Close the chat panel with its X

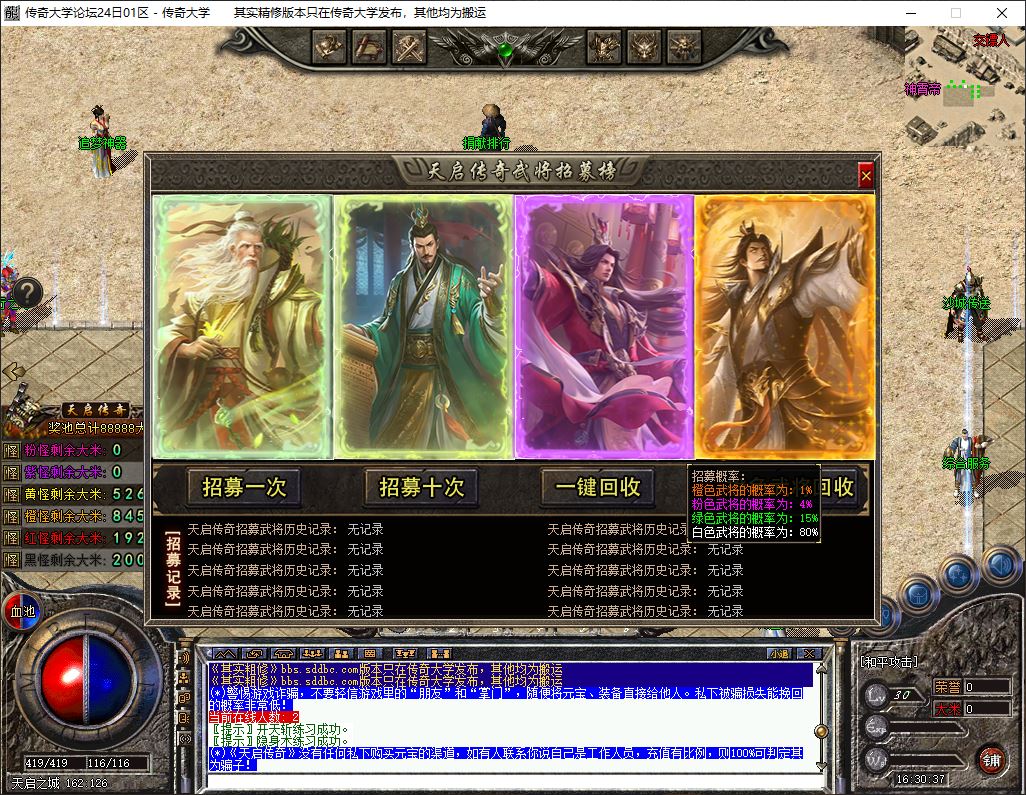click(809, 653)
